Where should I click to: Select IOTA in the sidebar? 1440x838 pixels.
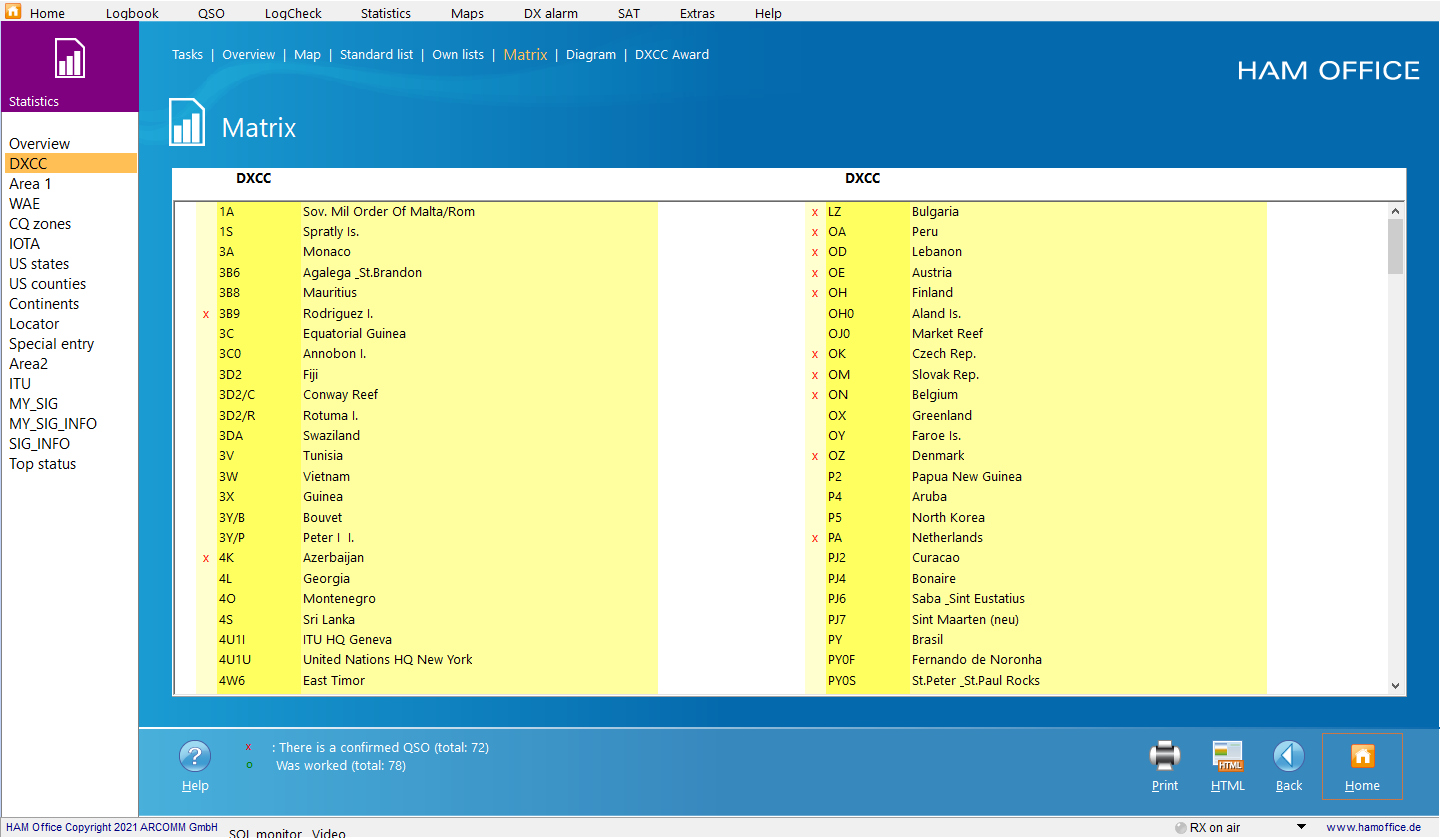pyautogui.click(x=25, y=244)
